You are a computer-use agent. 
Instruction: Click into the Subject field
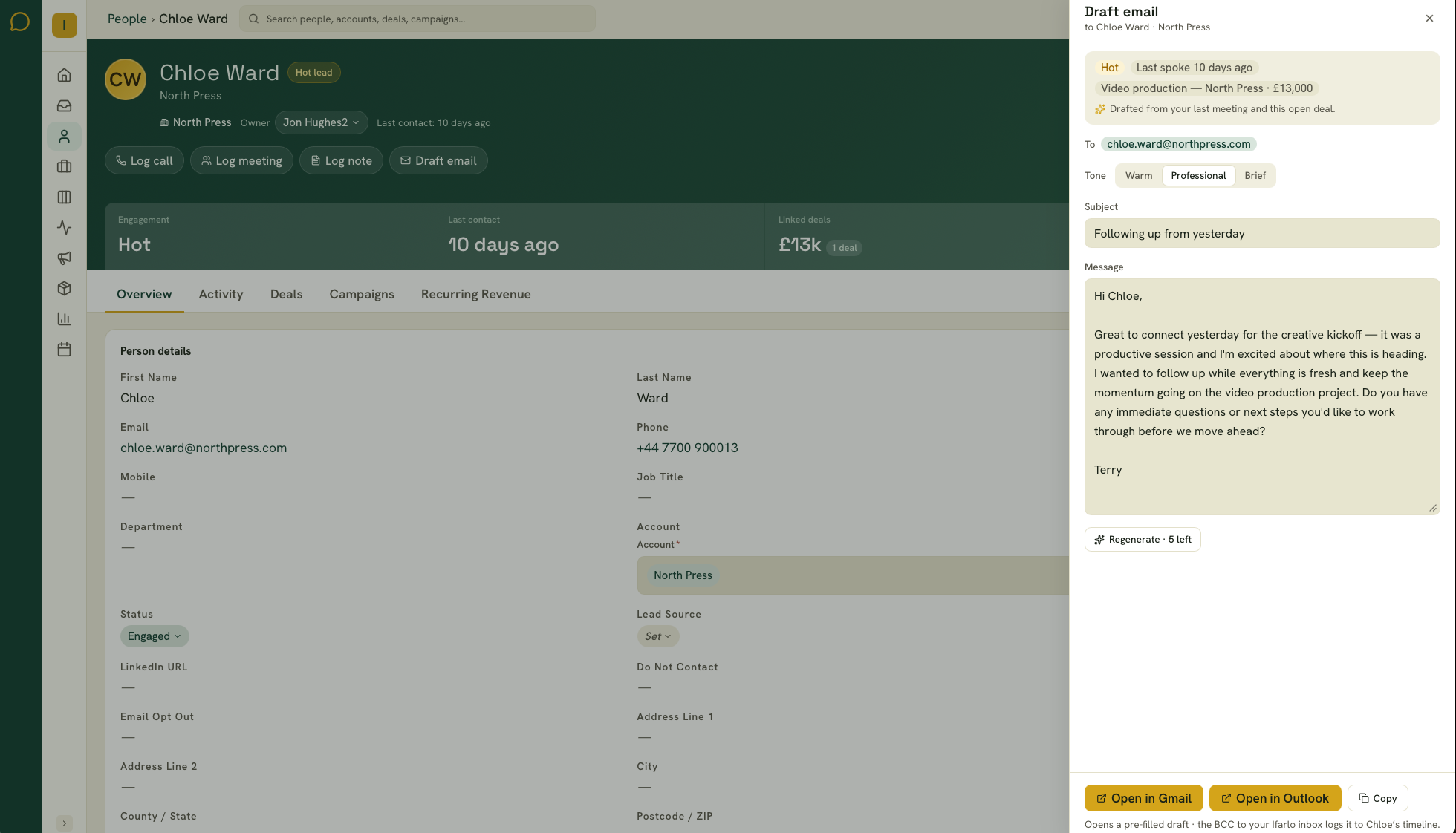1261,233
